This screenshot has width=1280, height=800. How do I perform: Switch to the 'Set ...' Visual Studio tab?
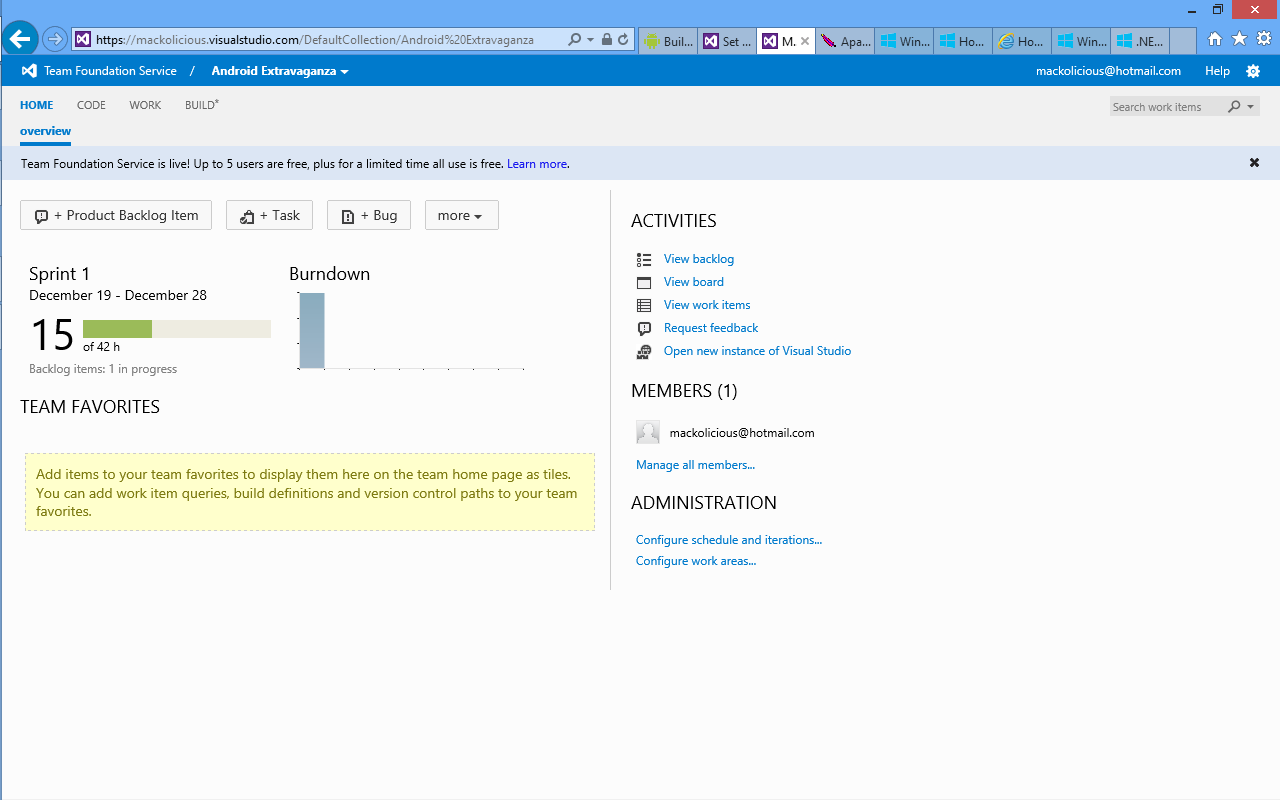(727, 41)
